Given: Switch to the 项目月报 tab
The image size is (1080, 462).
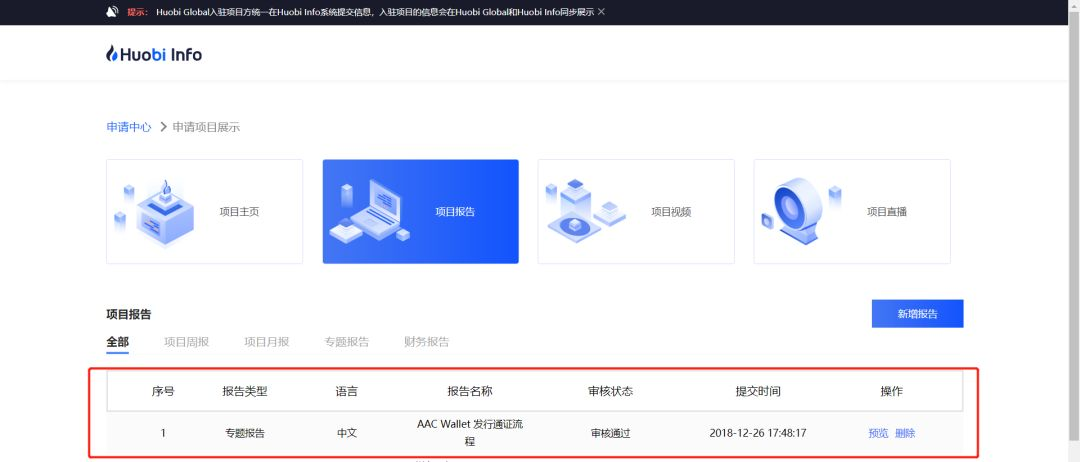Looking at the screenshot, I should click(x=267, y=342).
